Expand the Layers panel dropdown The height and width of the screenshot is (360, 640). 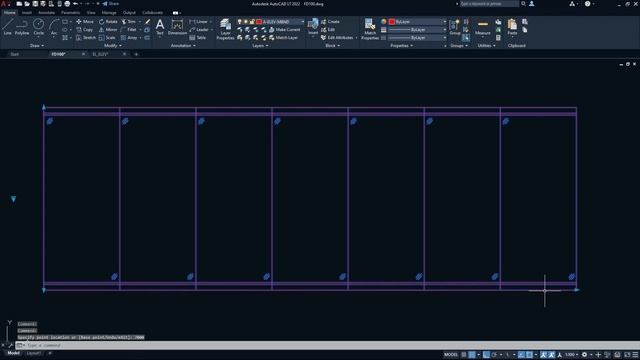tap(260, 46)
